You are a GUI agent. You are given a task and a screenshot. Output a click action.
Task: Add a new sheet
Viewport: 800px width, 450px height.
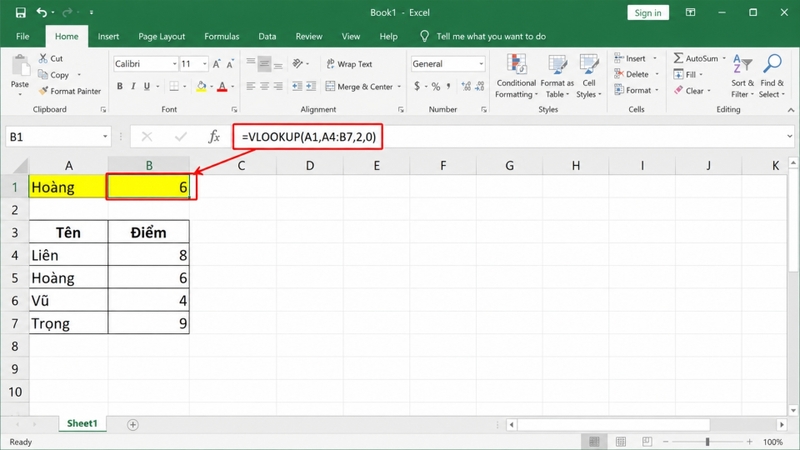point(133,424)
